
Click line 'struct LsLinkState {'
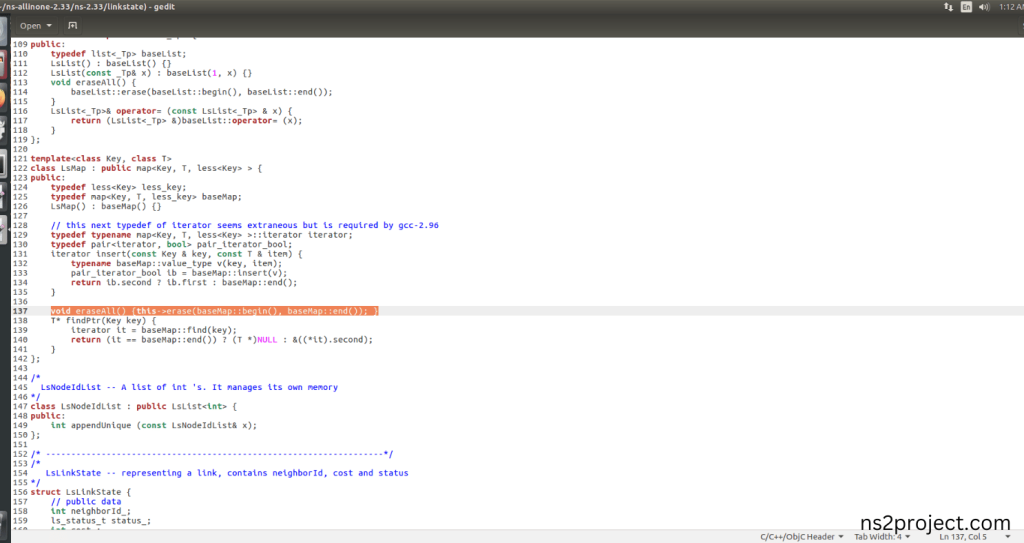pos(80,491)
